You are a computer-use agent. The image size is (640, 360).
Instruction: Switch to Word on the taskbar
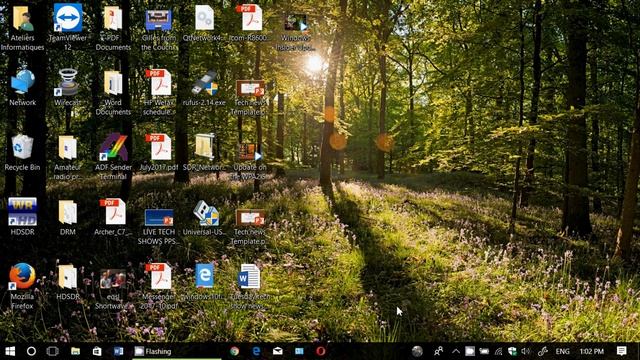pyautogui.click(x=119, y=351)
